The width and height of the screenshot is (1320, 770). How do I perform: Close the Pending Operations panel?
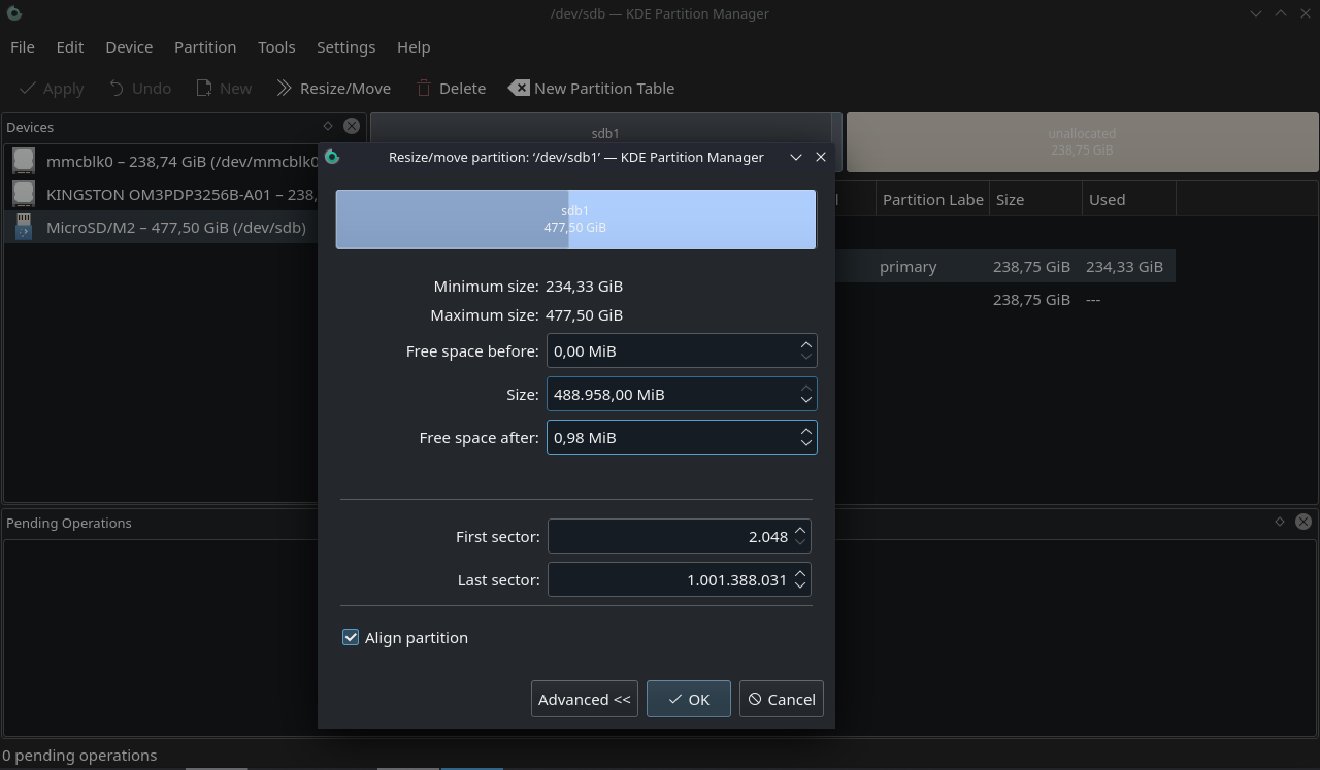[x=1303, y=521]
